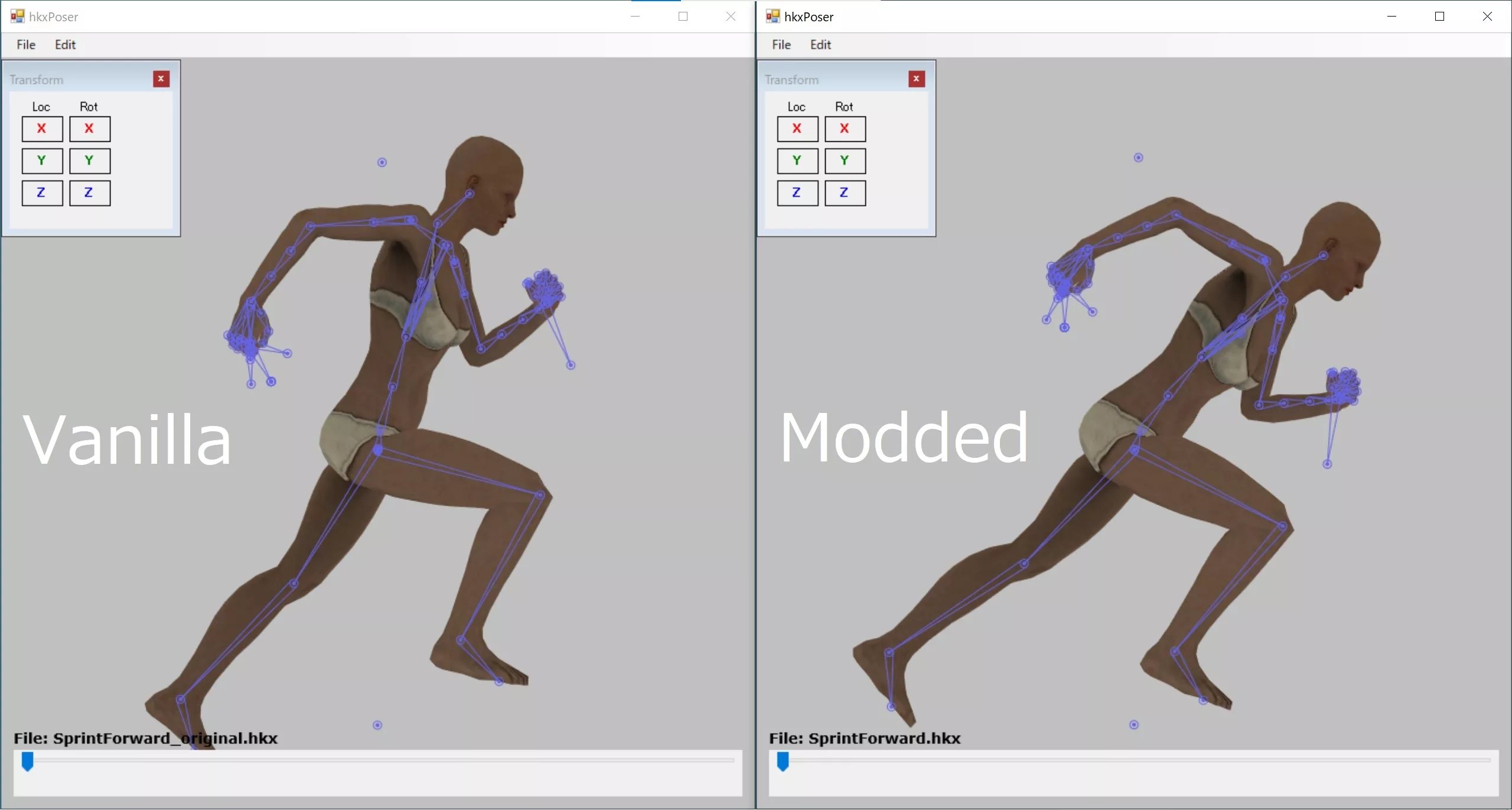Screen dimensions: 1512x810
Task: Click Transform panel title in Modded window
Action: tap(791, 80)
